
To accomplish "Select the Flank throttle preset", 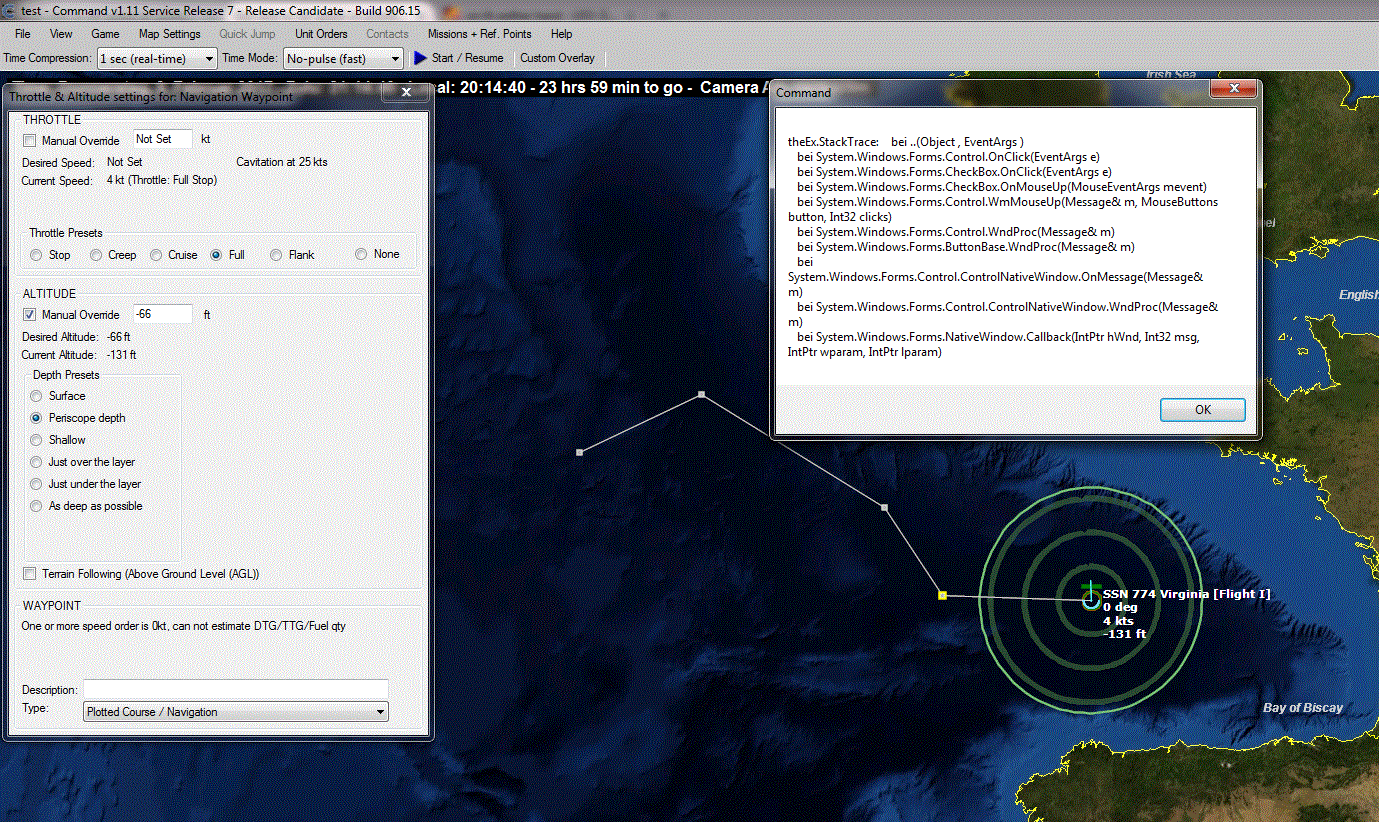I will [276, 255].
